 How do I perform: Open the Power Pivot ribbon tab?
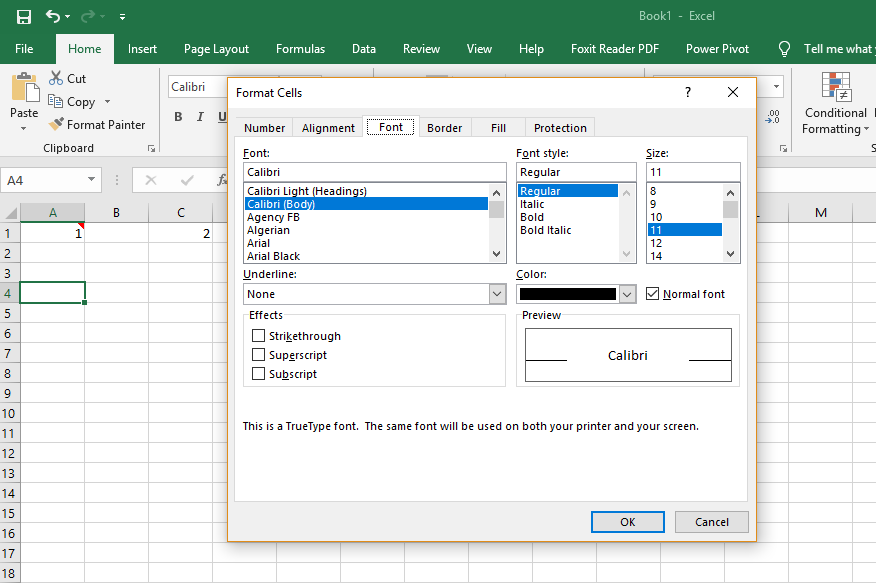[x=717, y=49]
